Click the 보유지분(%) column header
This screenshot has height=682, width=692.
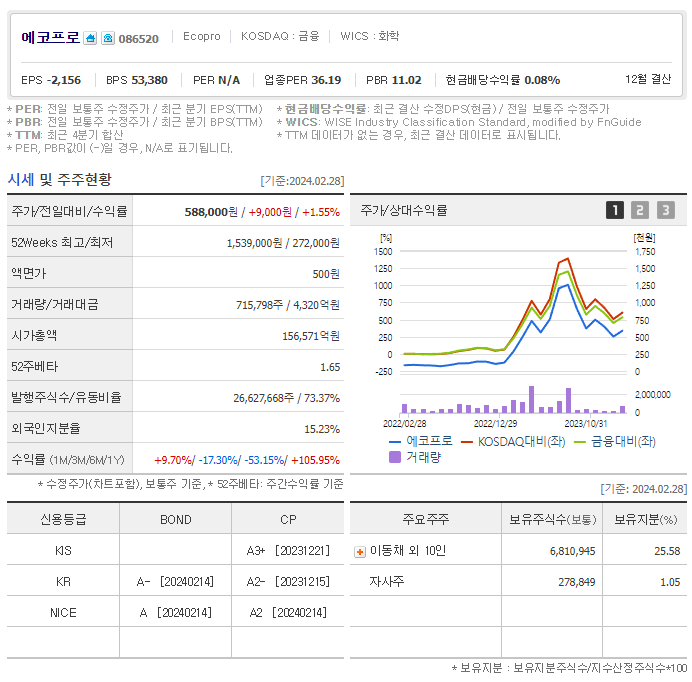(645, 519)
